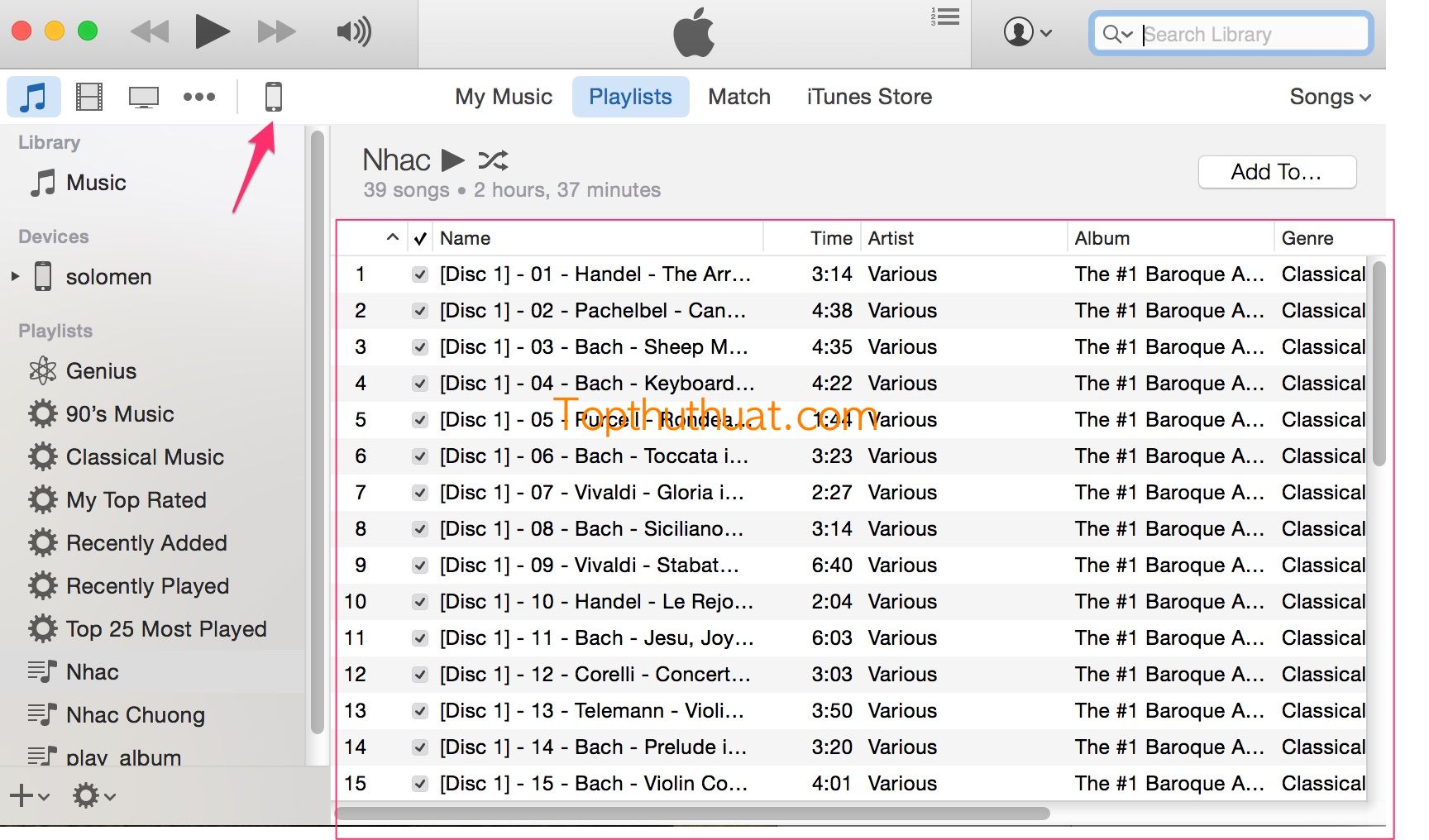Screen dimensions: 1429x840
Task: Click the song list vertical scrollbar
Action: 1379,364
